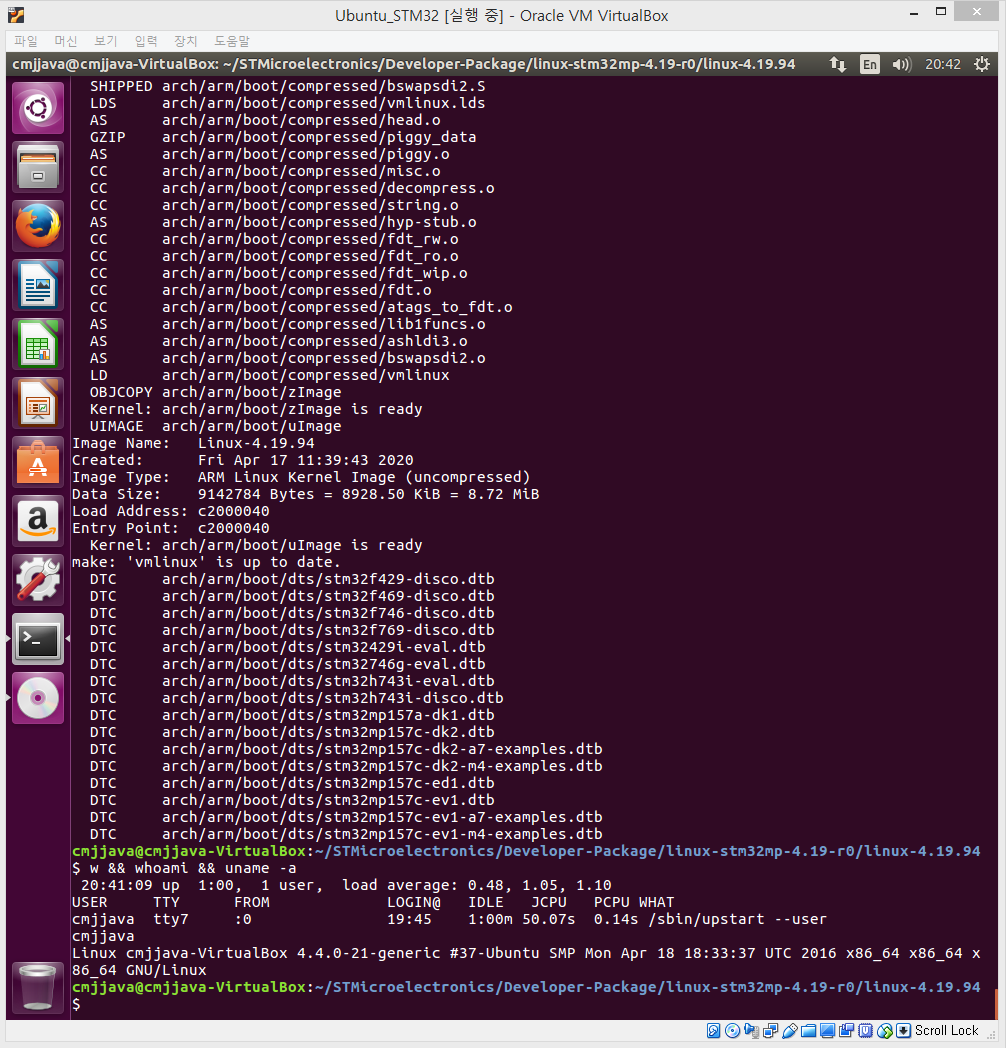This screenshot has width=1006, height=1048.
Task: Click the 'Entry Point: c2000040' line
Action: click(x=170, y=528)
